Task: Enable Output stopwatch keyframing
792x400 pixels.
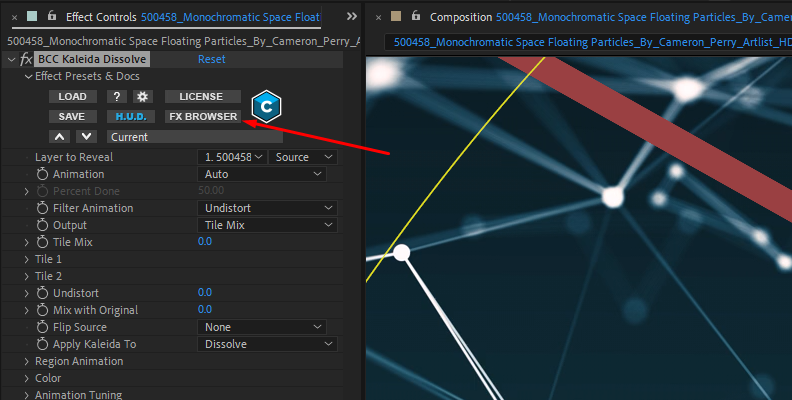Action: pyautogui.click(x=42, y=225)
